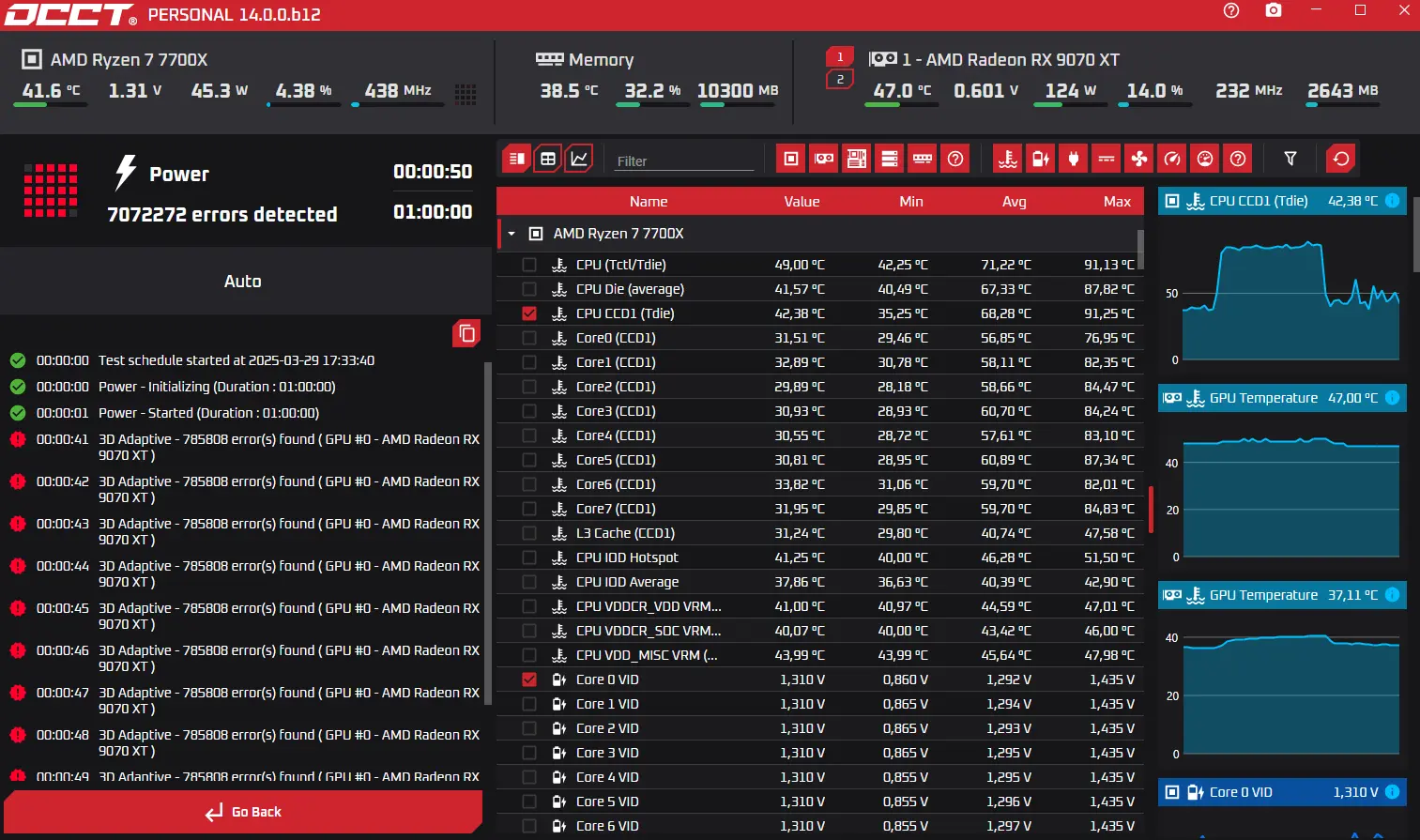1420x840 pixels.
Task: Uncheck the Core 0 VID checkbox
Action: [529, 680]
